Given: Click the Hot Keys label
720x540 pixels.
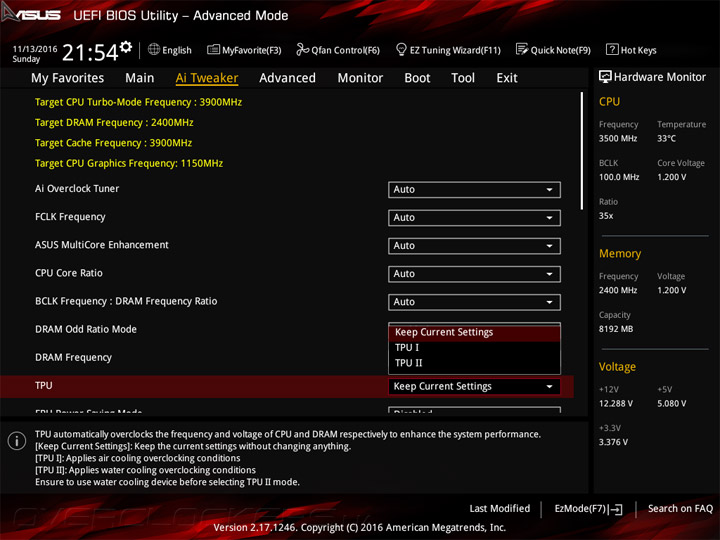Looking at the screenshot, I should click(638, 50).
